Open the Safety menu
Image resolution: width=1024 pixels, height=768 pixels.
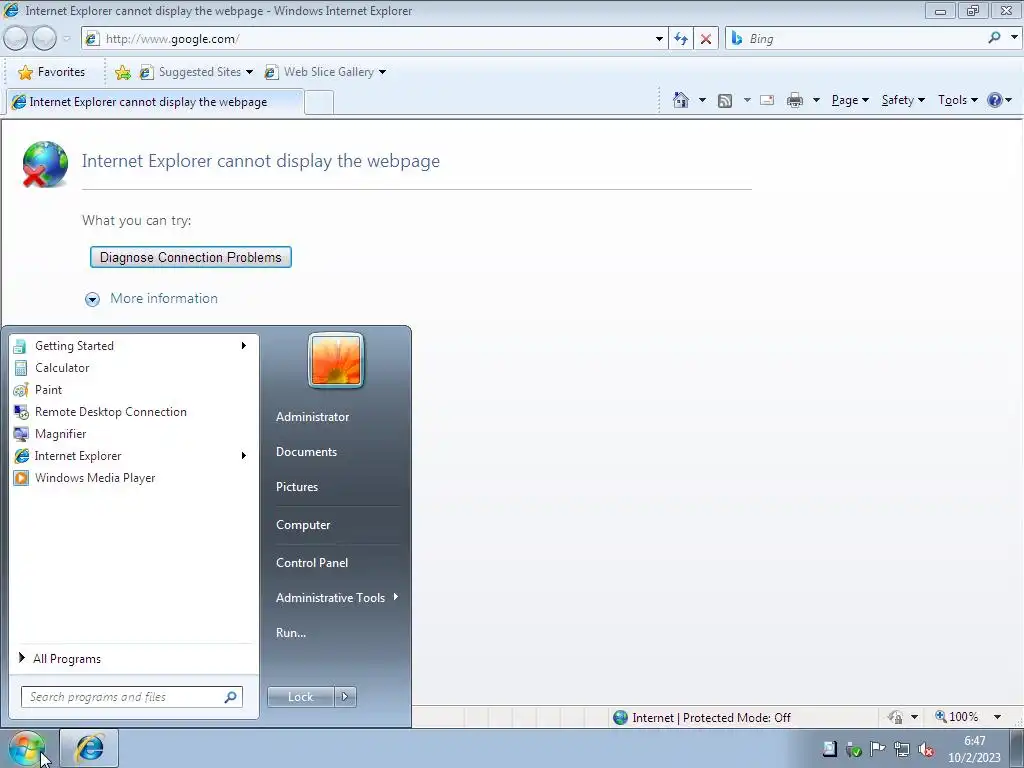point(903,100)
